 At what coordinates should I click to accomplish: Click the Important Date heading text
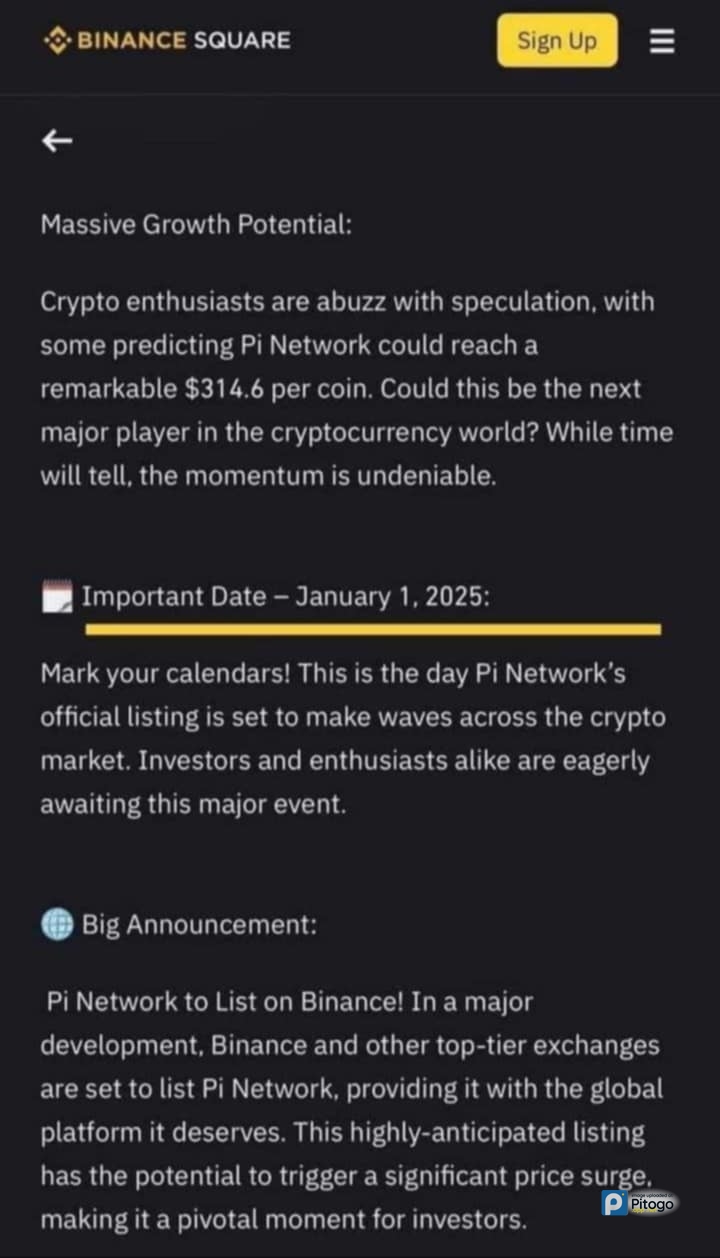pos(286,597)
